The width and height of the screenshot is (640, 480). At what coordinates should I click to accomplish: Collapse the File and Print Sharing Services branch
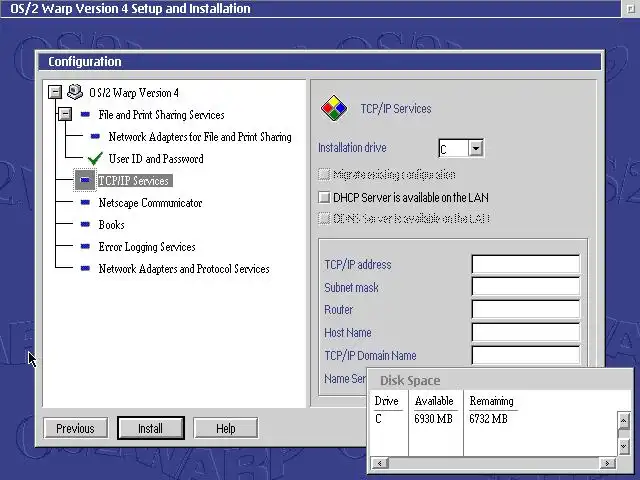[65, 114]
